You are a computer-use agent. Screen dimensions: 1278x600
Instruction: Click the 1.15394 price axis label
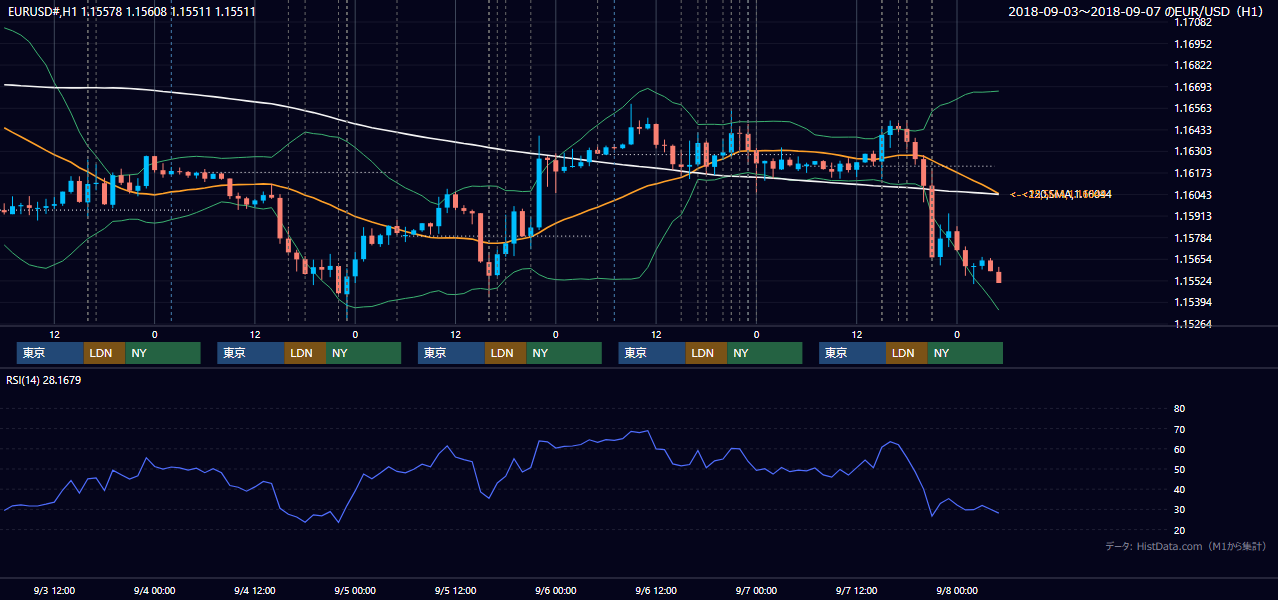1193,302
